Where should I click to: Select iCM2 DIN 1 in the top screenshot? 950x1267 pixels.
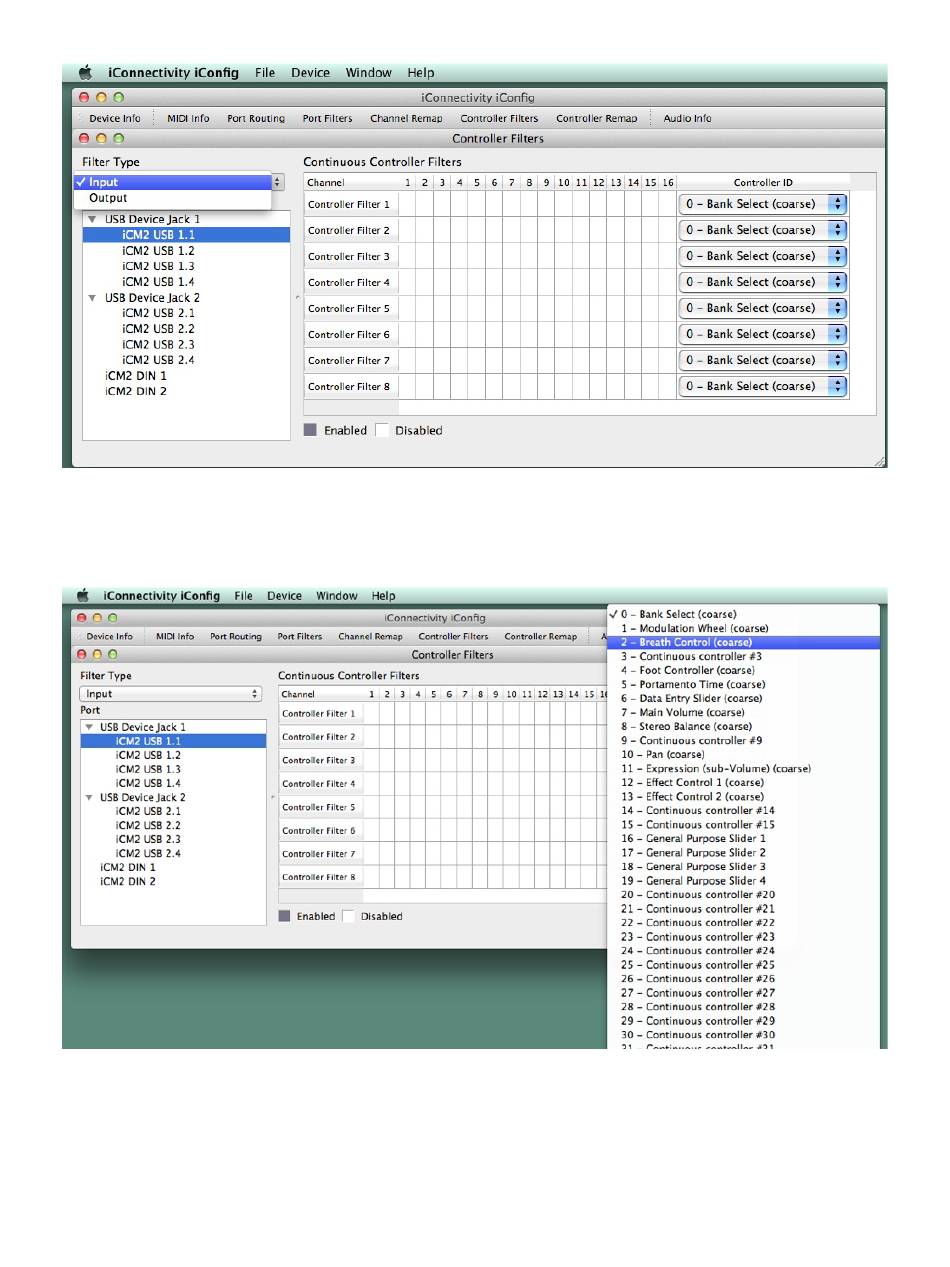[136, 376]
